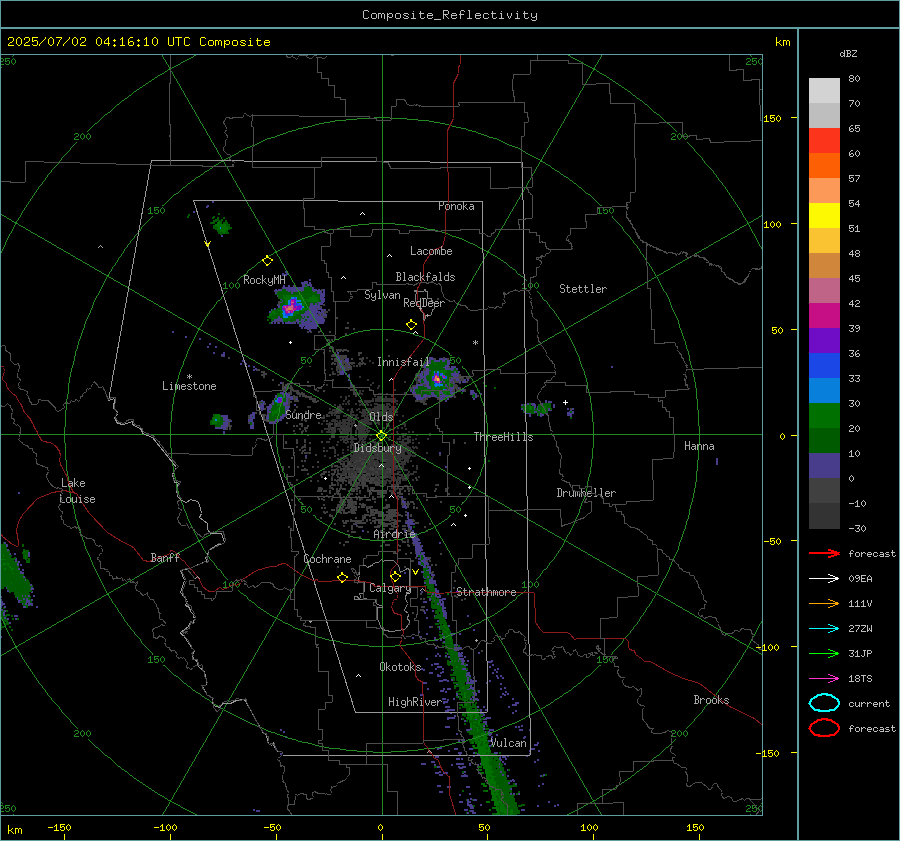900x841 pixels.
Task: Click the dBZ legend heading
Action: [848, 54]
